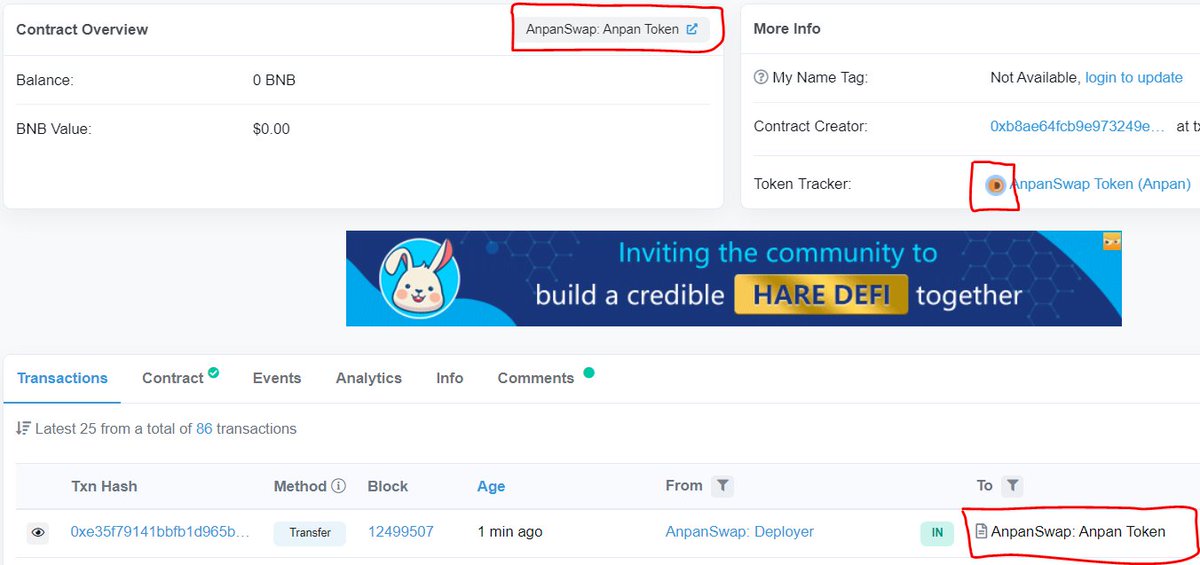Click the 'More Info' heading
Viewport: 1200px width, 565px height.
(787, 29)
